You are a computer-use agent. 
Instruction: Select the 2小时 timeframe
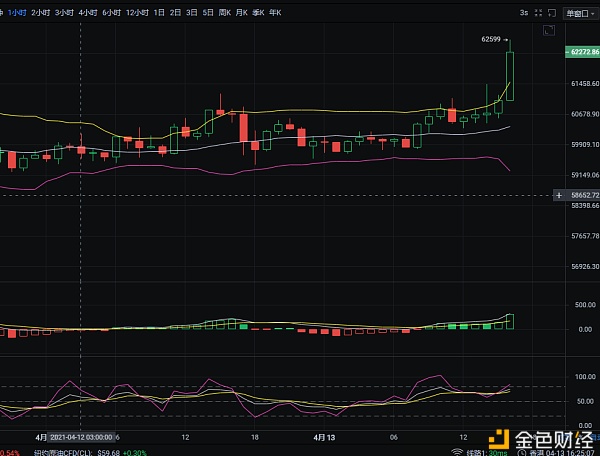41,13
